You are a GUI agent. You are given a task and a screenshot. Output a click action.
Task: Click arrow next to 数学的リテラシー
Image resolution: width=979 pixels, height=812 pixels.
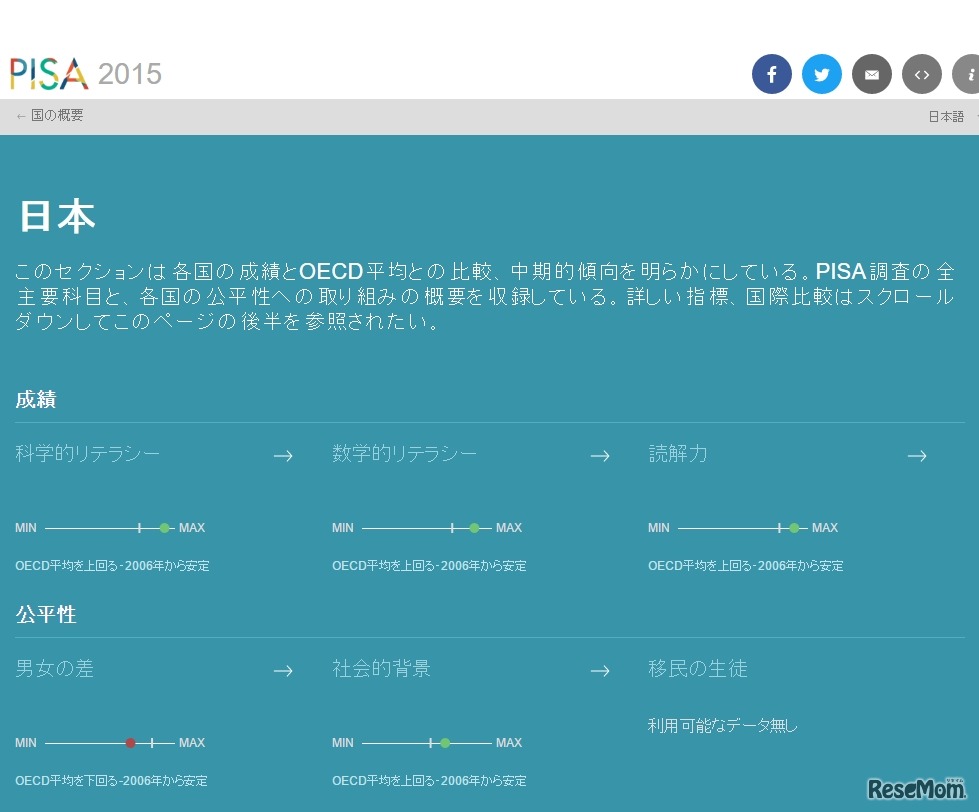point(600,456)
